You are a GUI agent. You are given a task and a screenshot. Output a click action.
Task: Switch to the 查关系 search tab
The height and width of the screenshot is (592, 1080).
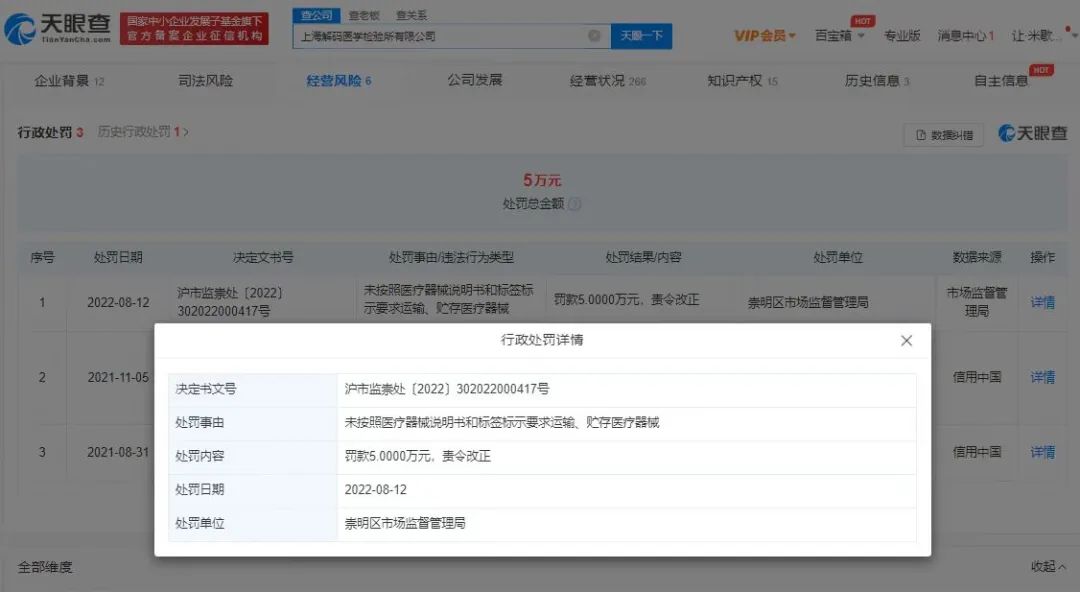[411, 15]
